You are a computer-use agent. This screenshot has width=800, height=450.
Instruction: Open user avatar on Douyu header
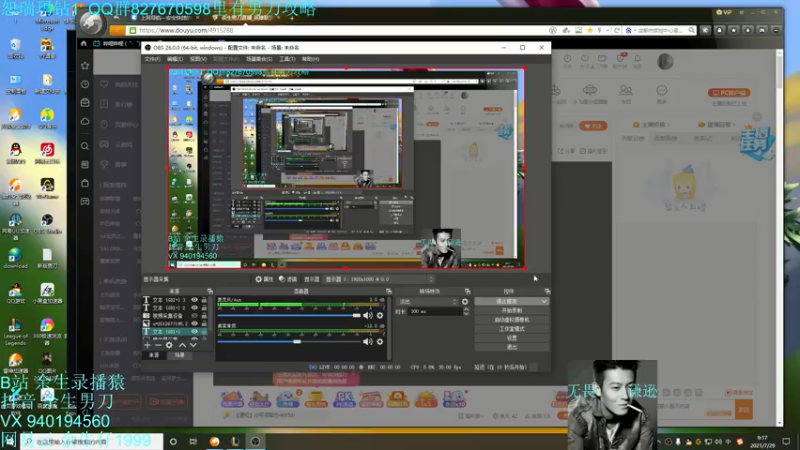point(665,62)
